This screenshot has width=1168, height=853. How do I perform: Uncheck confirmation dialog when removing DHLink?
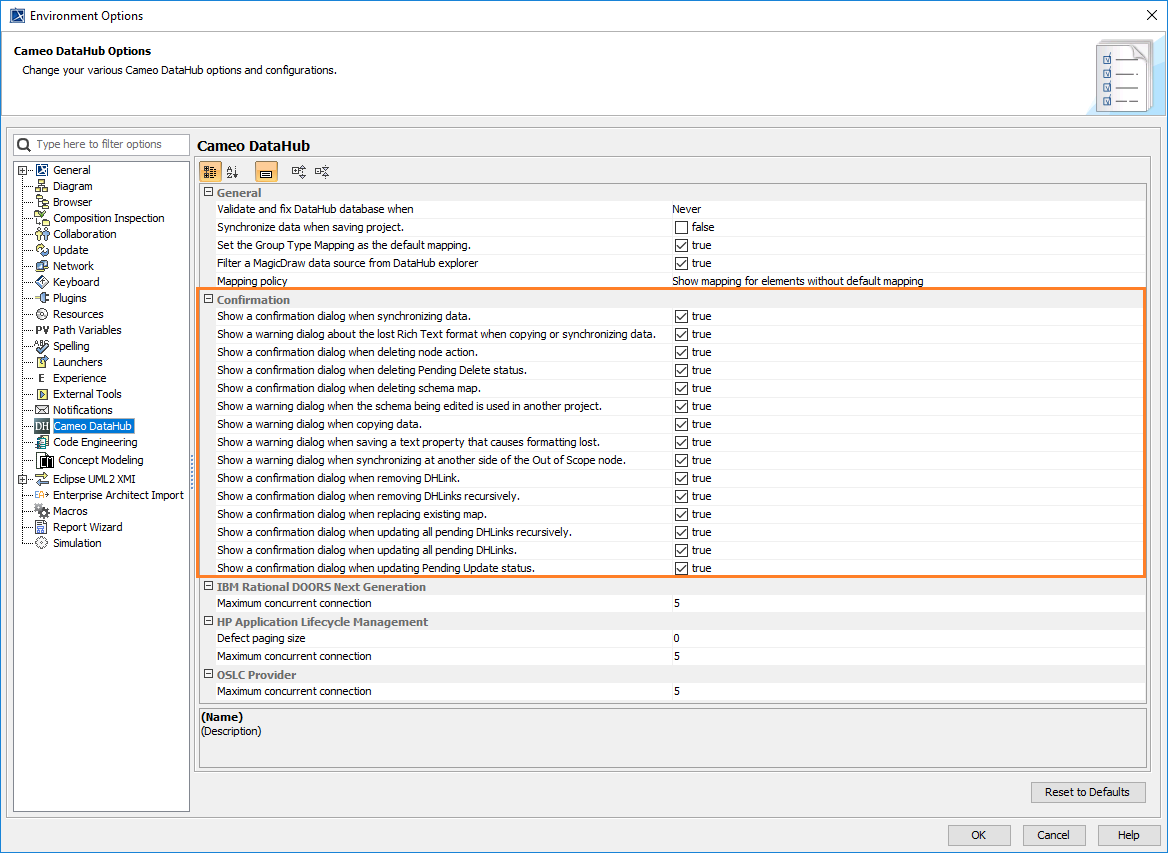[x=681, y=478]
